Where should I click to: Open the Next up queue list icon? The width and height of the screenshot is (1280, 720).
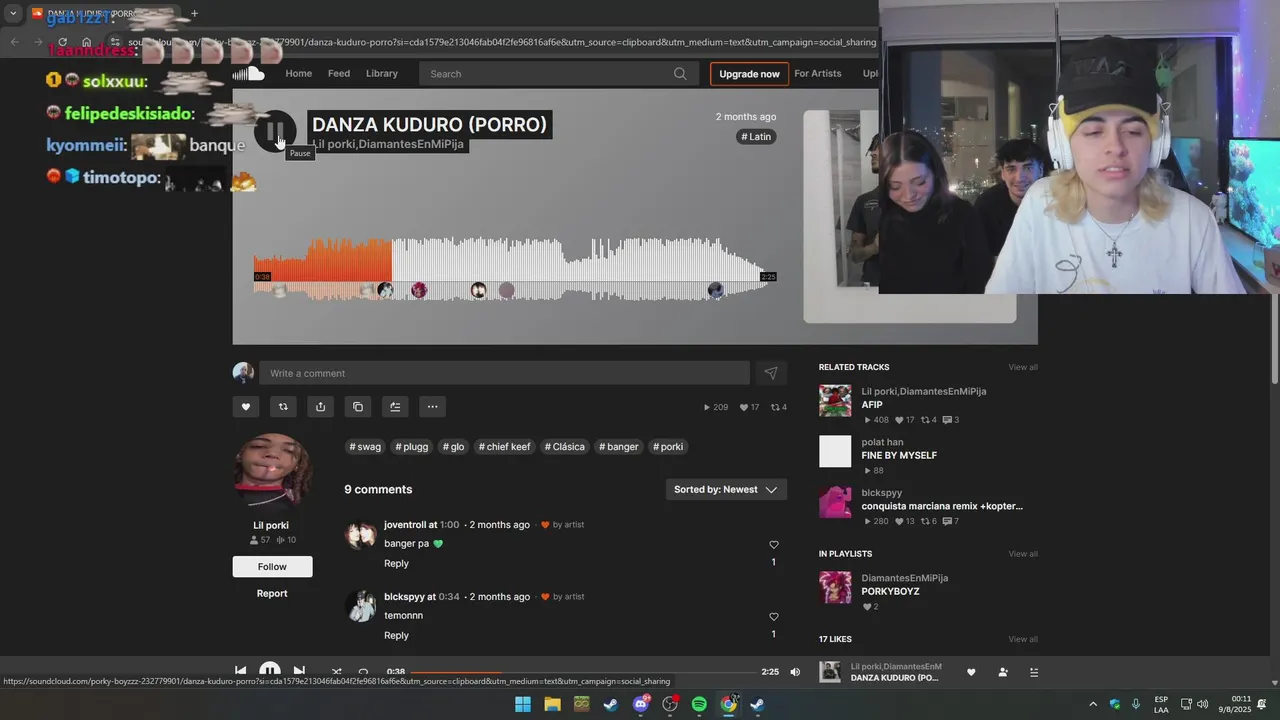pos(1034,672)
